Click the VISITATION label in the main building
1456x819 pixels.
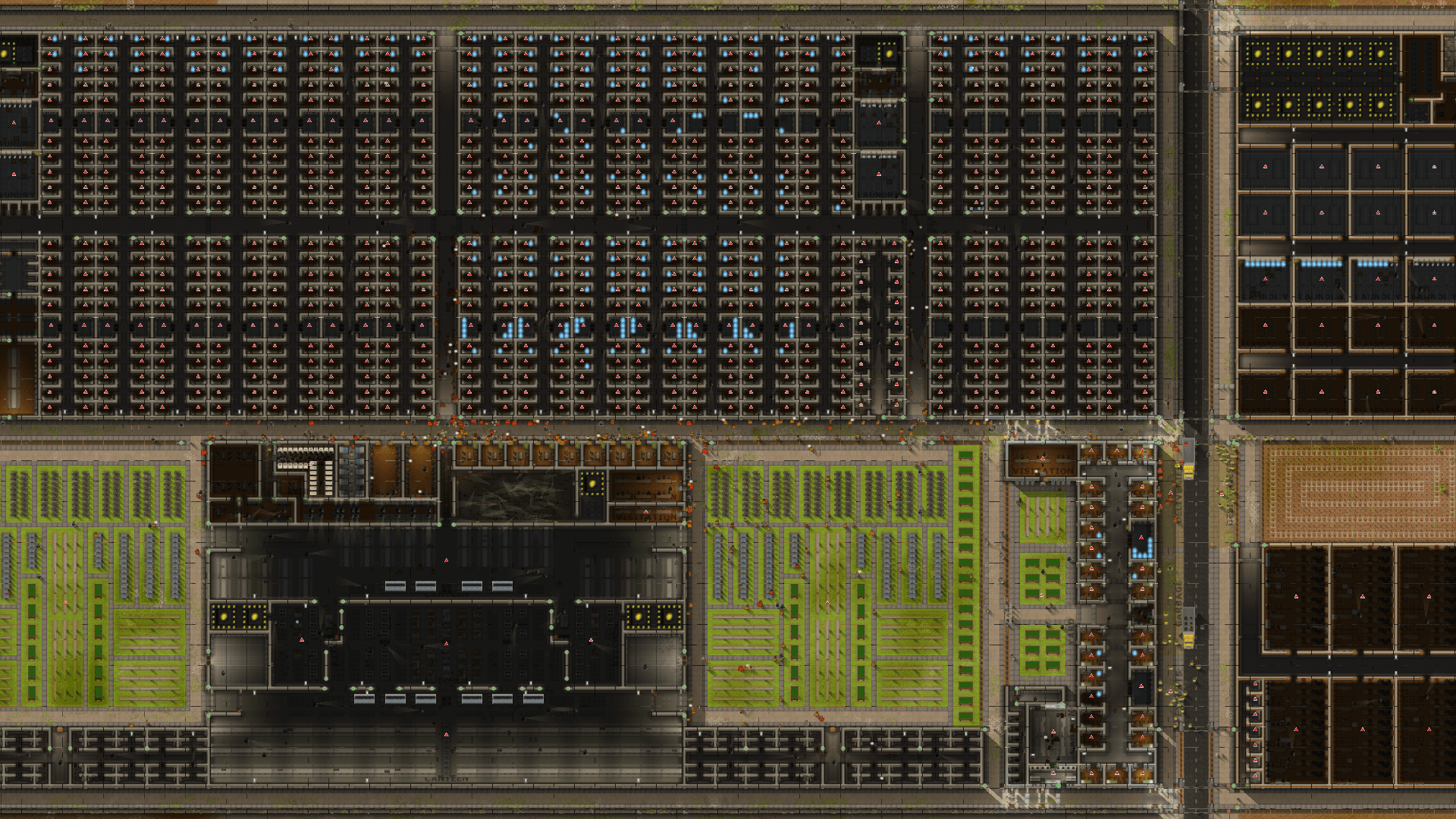click(x=647, y=516)
